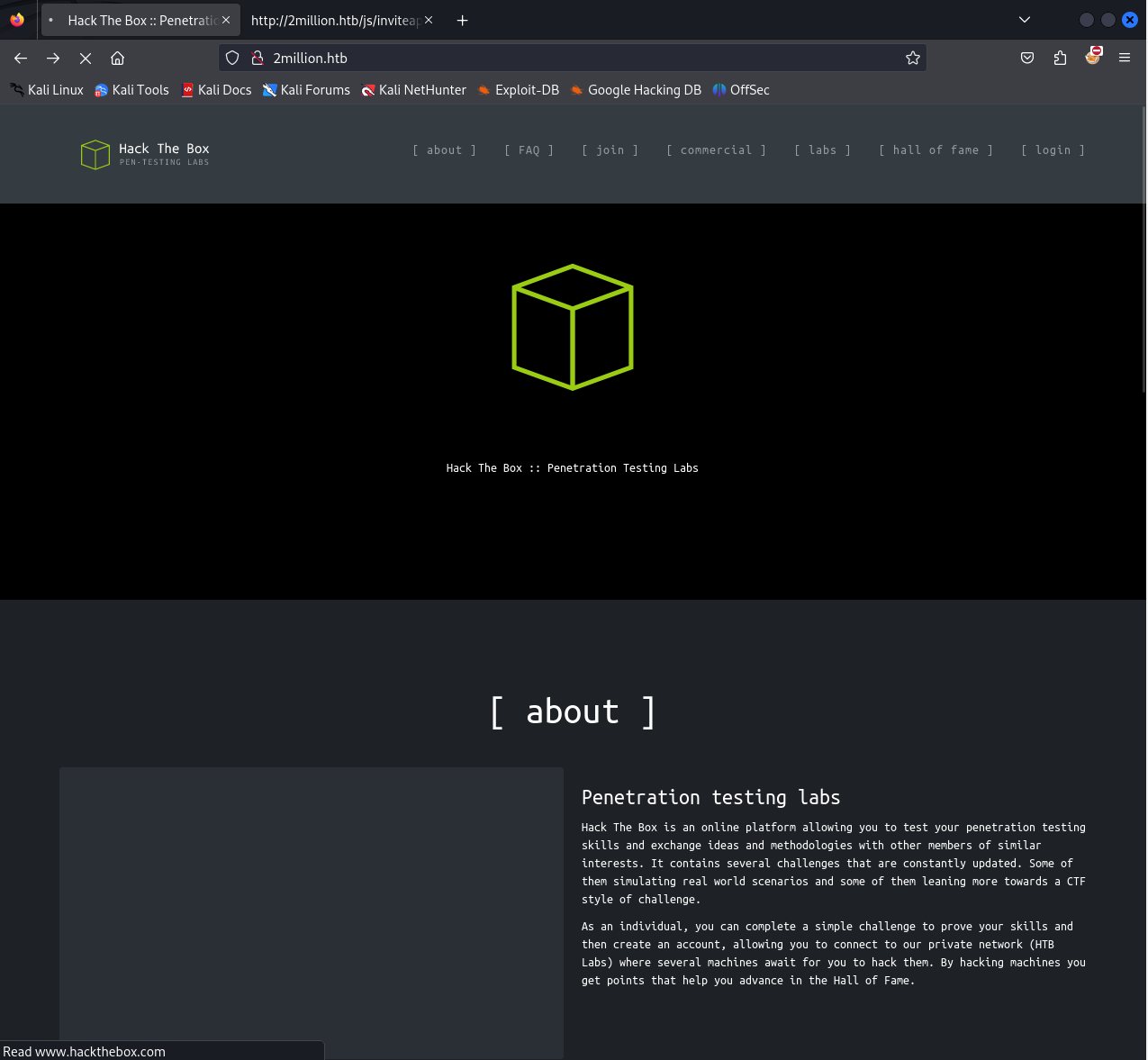Bookmark this page with the star
The height and width of the screenshot is (1060, 1148).
tap(913, 58)
